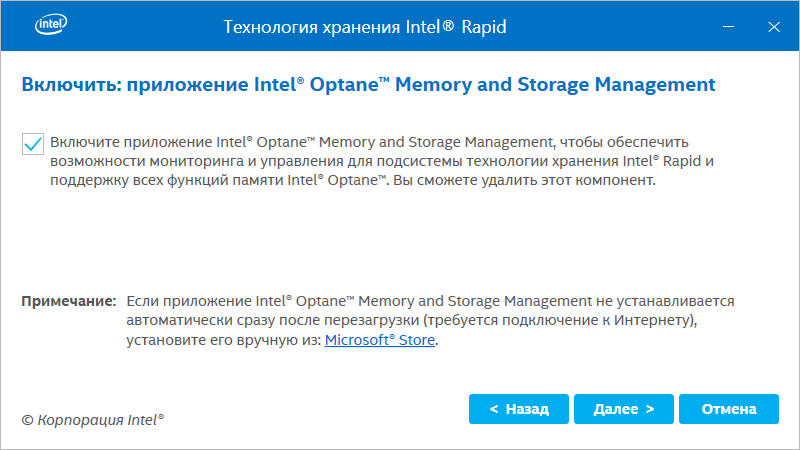Click phrase "требуется подключение к Интернету"
The height and width of the screenshot is (450, 800).
click(557, 320)
